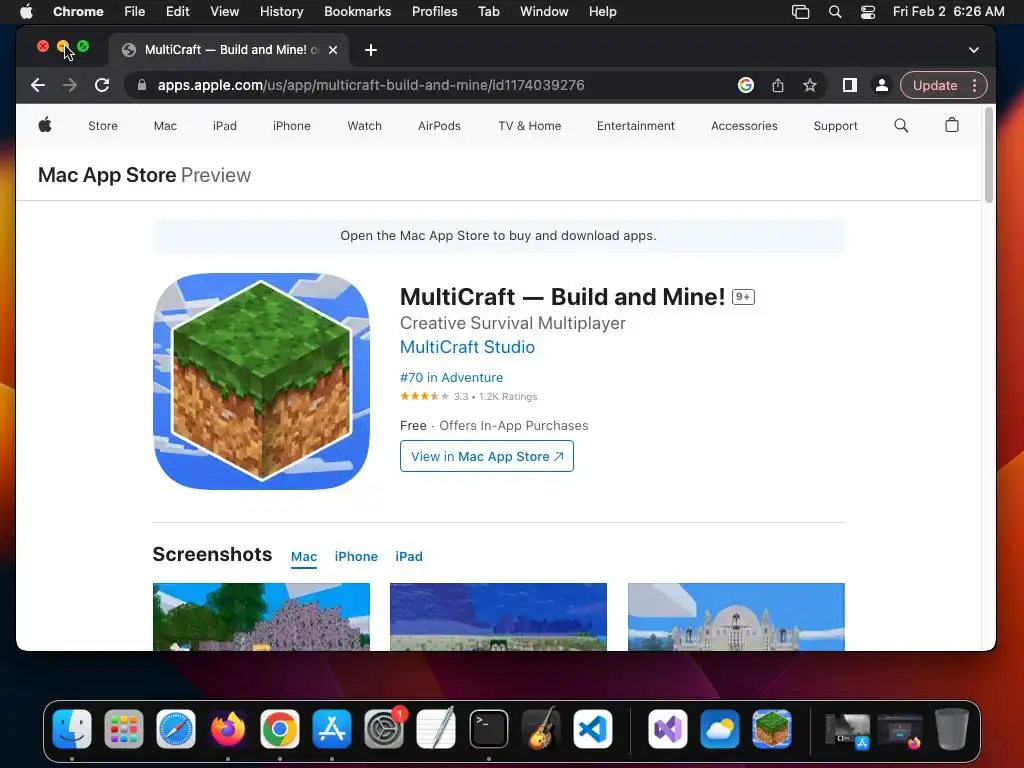
Task: Select the Mac screenshots tab
Action: (x=304, y=556)
